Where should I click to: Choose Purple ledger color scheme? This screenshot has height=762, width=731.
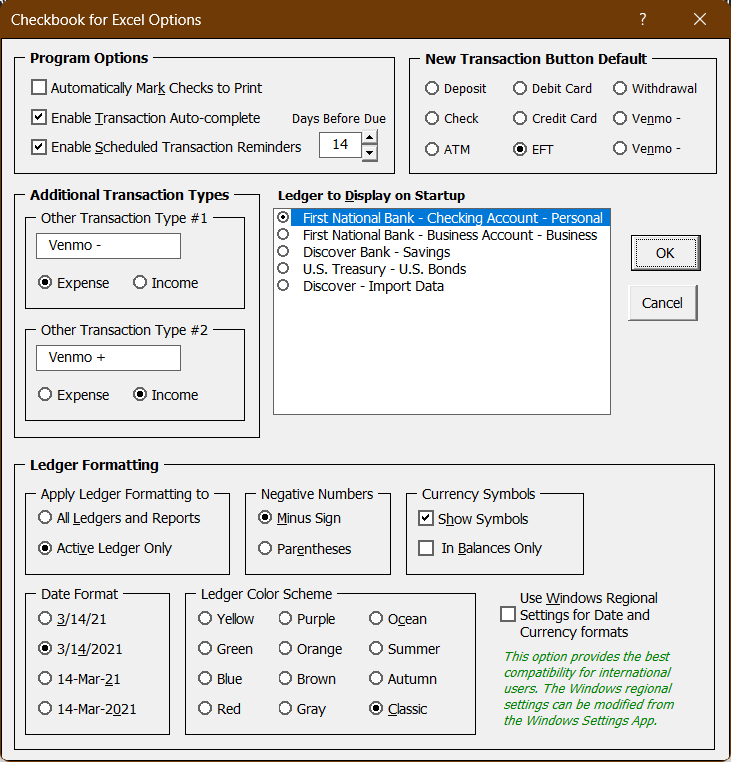pyautogui.click(x=285, y=618)
